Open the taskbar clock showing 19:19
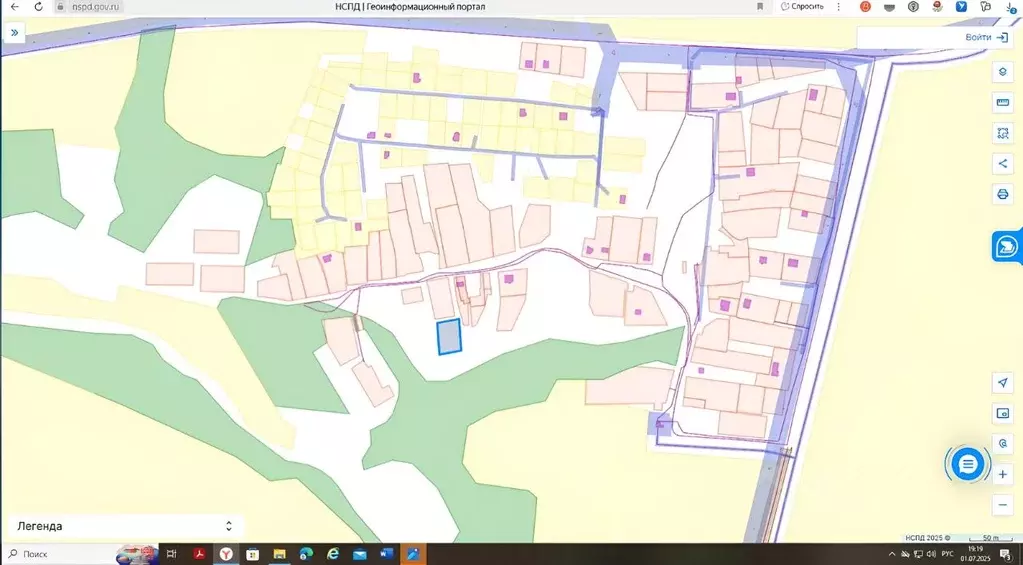Viewport: 1023px width, 565px height. pyautogui.click(x=975, y=555)
